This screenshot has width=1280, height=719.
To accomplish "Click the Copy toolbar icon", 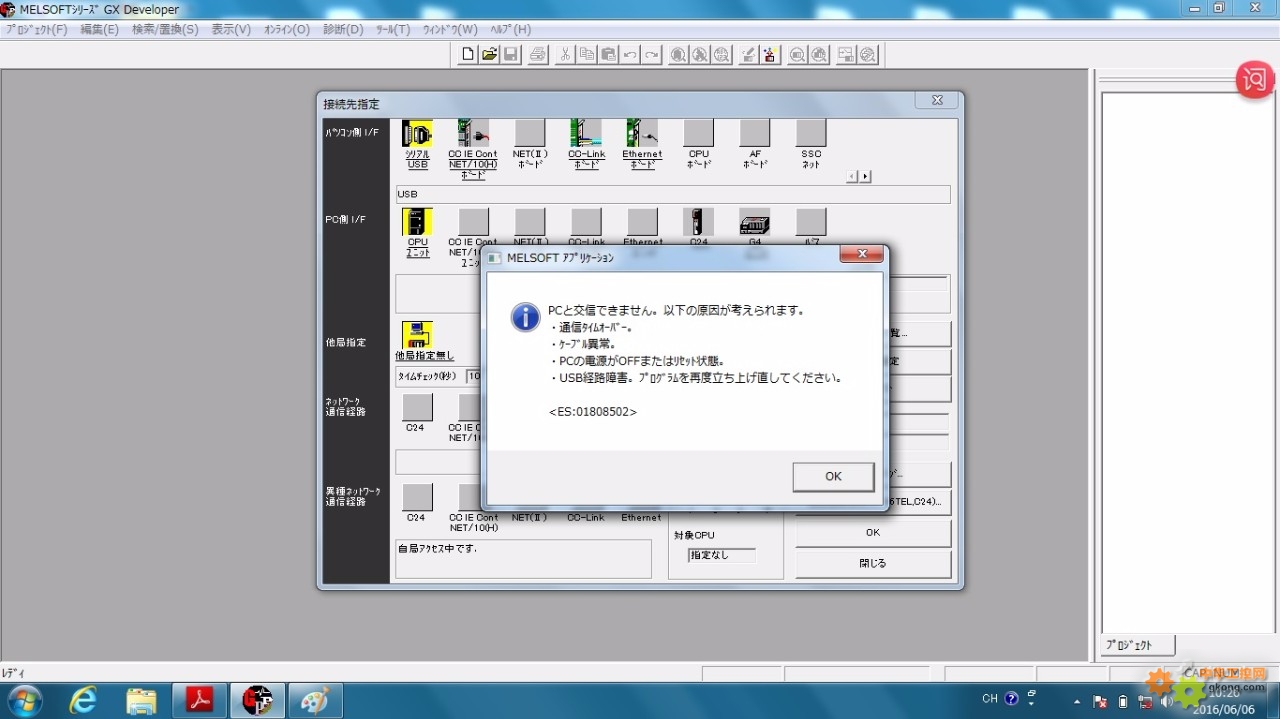I will click(587, 55).
